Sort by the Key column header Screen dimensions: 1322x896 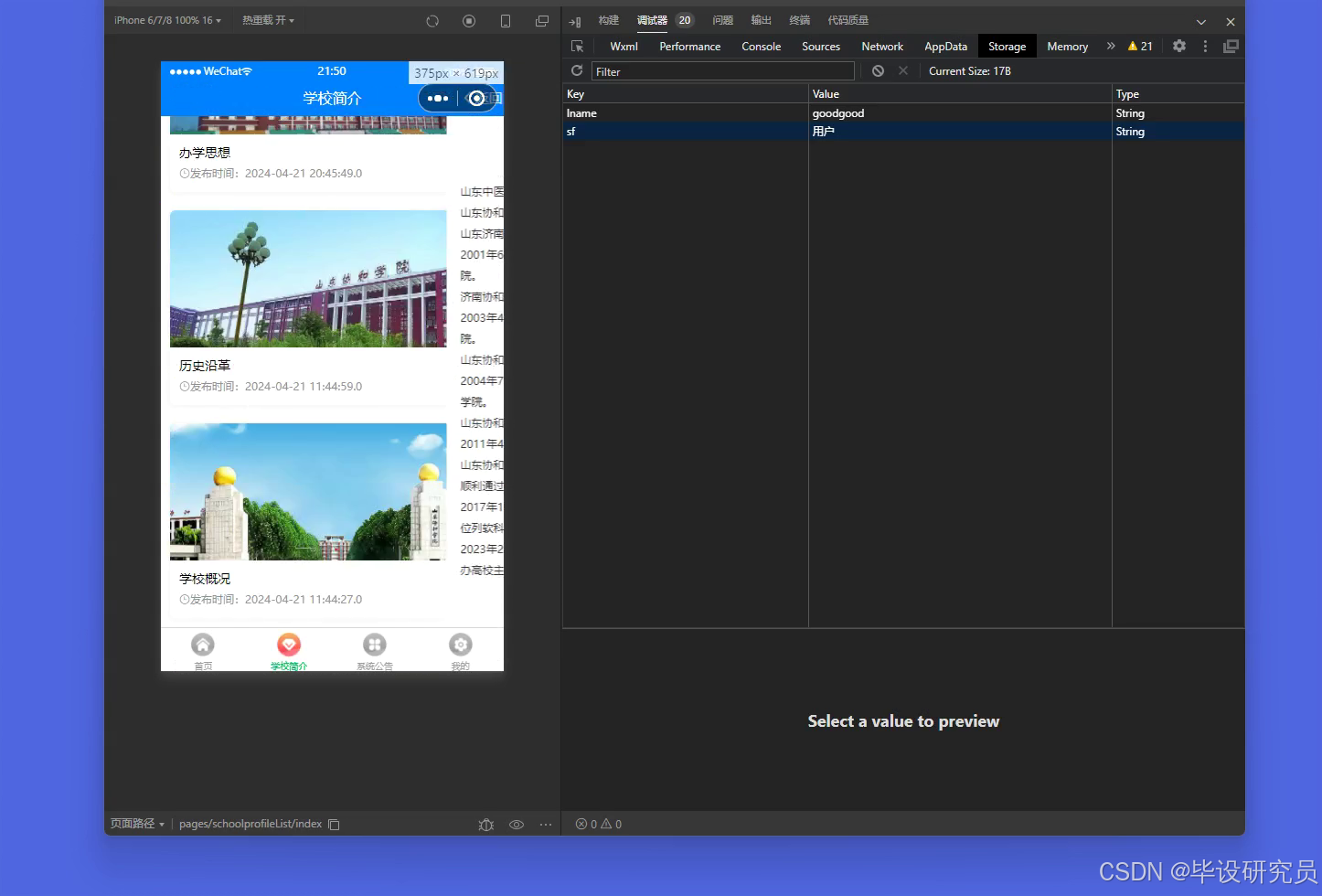click(x=686, y=94)
